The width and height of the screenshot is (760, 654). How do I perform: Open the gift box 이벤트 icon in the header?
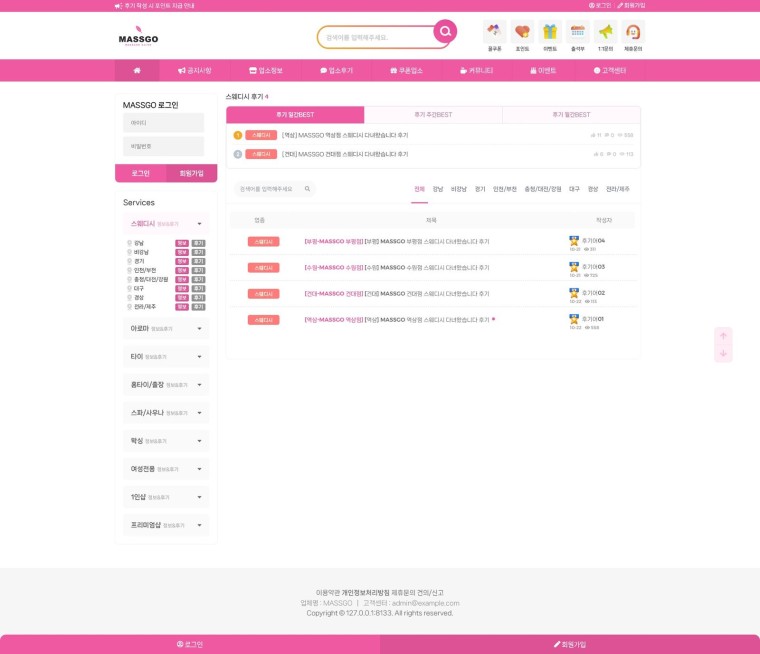pyautogui.click(x=550, y=32)
